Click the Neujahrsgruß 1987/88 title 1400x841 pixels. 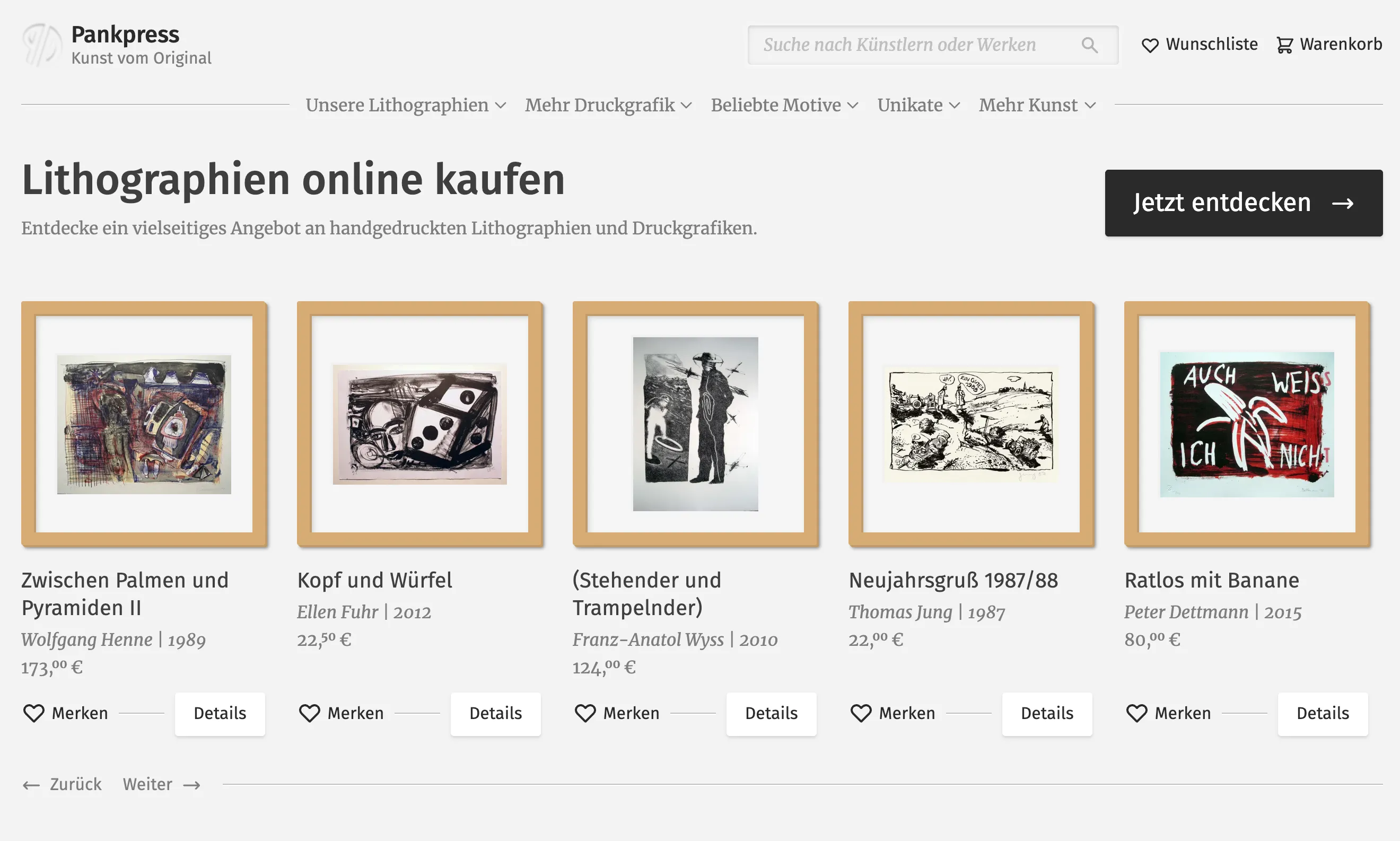[953, 580]
